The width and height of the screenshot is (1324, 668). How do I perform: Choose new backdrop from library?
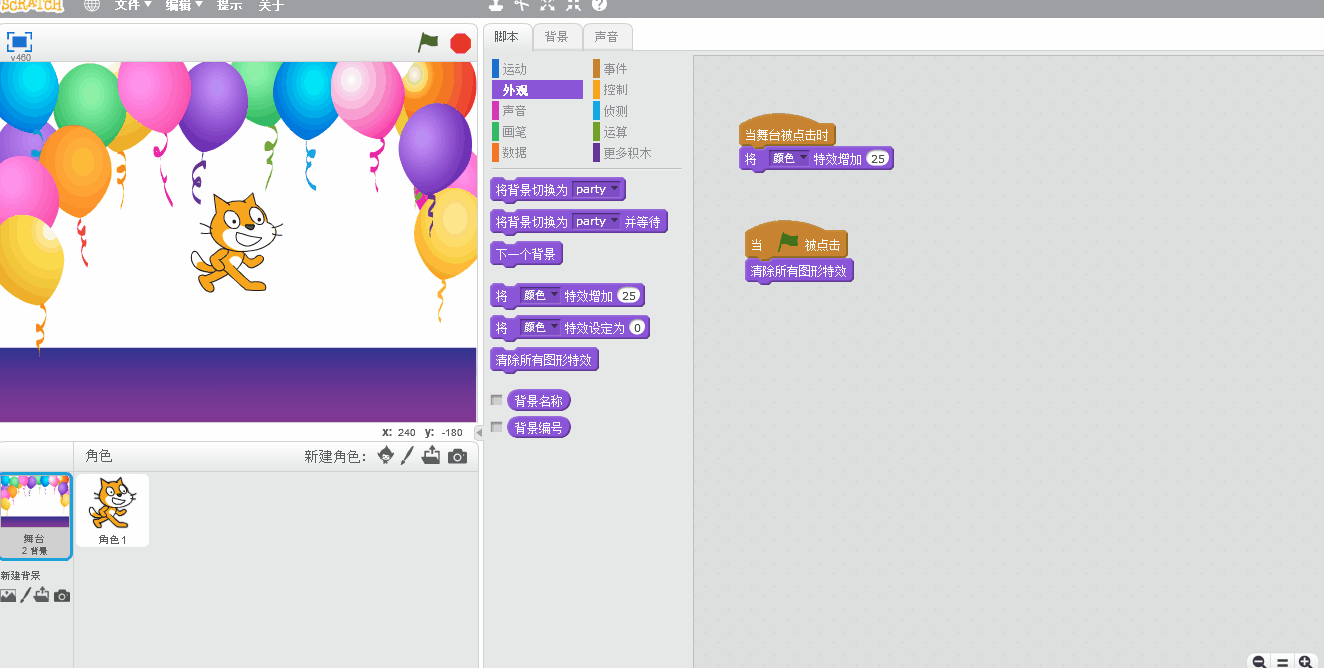pos(8,595)
